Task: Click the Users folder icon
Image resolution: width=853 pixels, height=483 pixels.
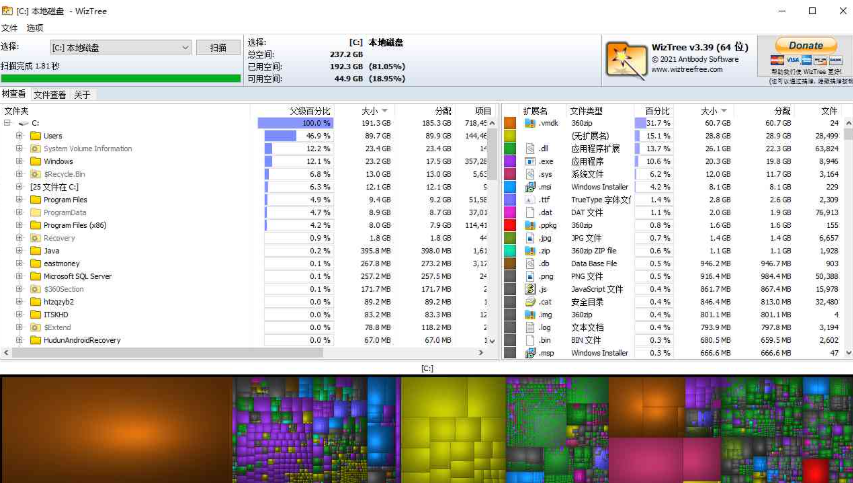Action: (35, 136)
